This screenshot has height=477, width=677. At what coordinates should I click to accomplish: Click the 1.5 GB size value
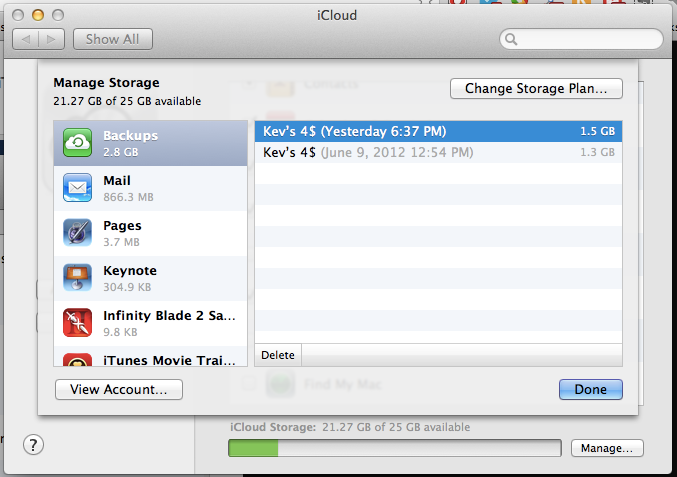[x=597, y=131]
